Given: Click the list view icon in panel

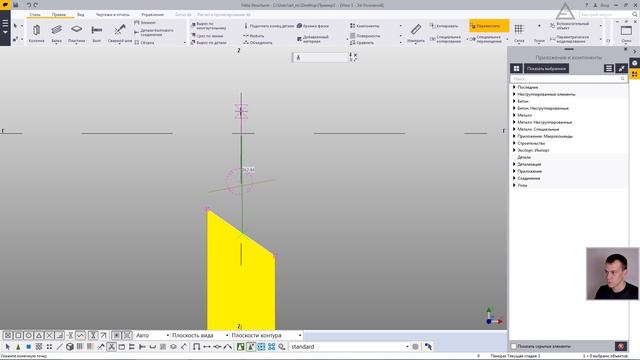Looking at the screenshot, I should pyautogui.click(x=609, y=69).
